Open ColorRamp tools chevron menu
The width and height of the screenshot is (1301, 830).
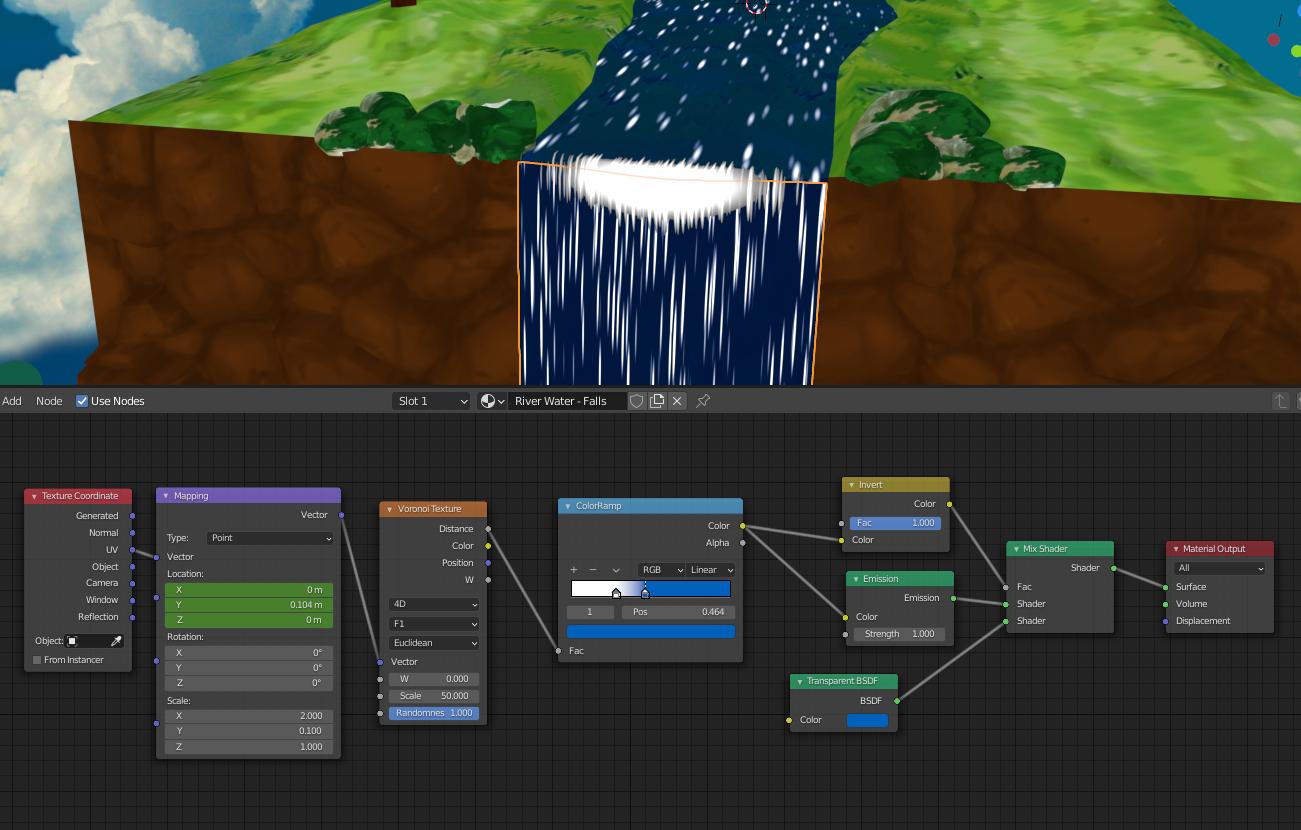click(x=616, y=570)
